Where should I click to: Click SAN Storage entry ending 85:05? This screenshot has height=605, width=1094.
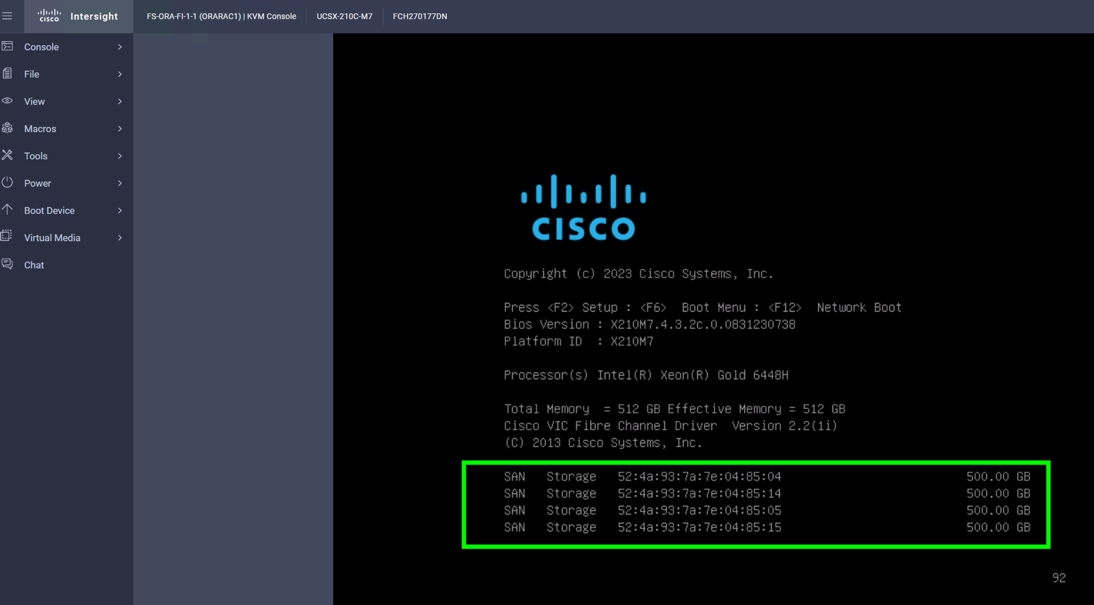click(767, 510)
